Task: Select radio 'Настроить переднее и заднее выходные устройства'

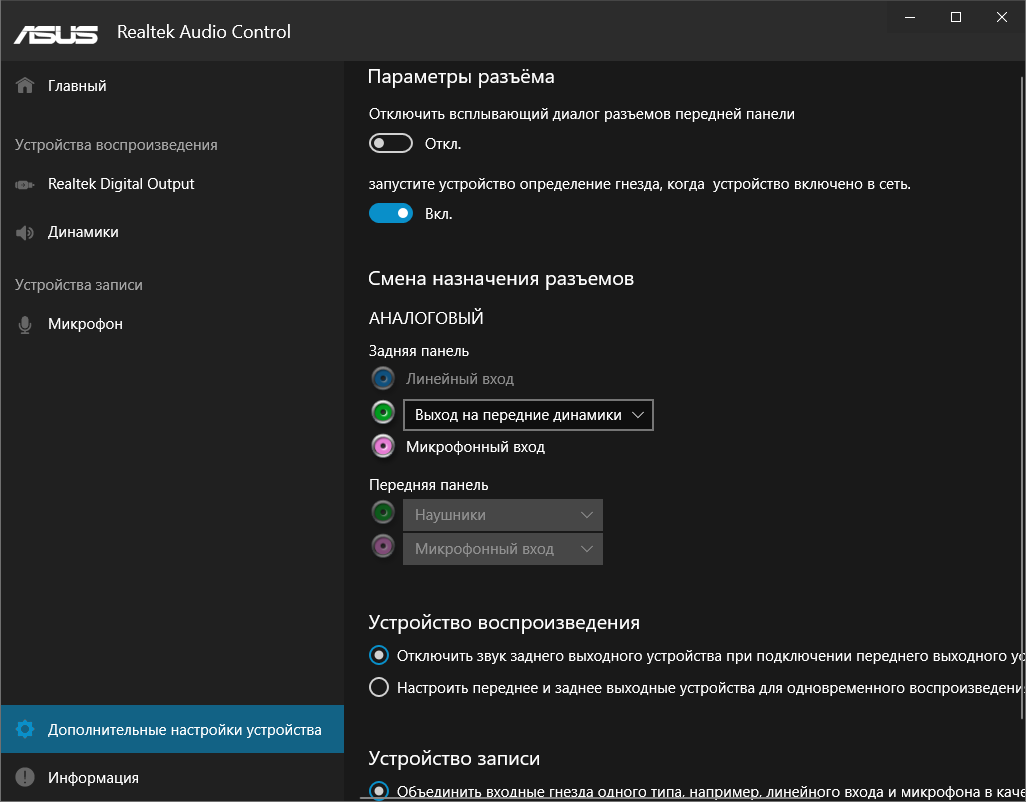Action: pos(379,688)
